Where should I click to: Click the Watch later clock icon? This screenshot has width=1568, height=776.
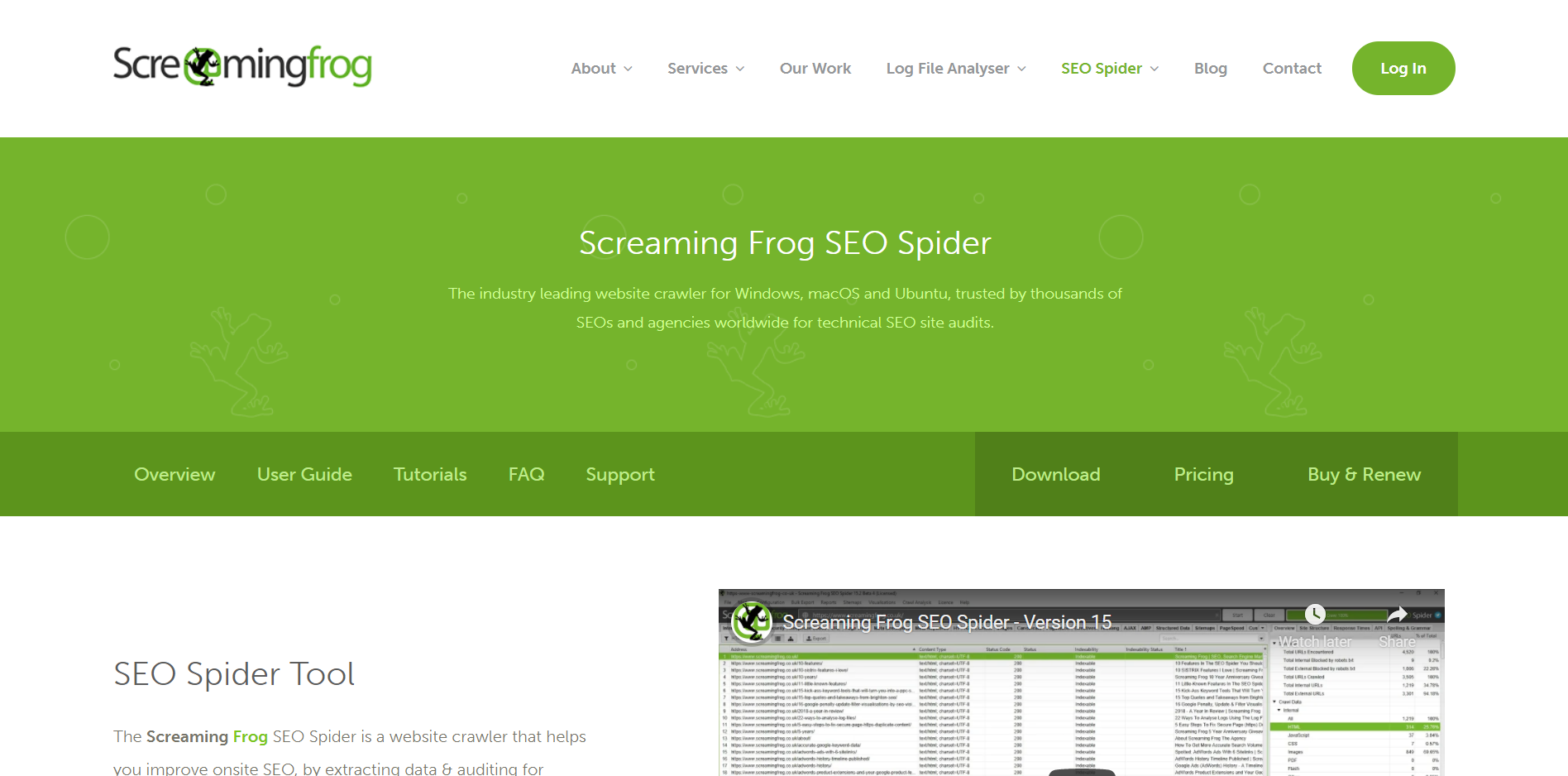pos(1315,614)
